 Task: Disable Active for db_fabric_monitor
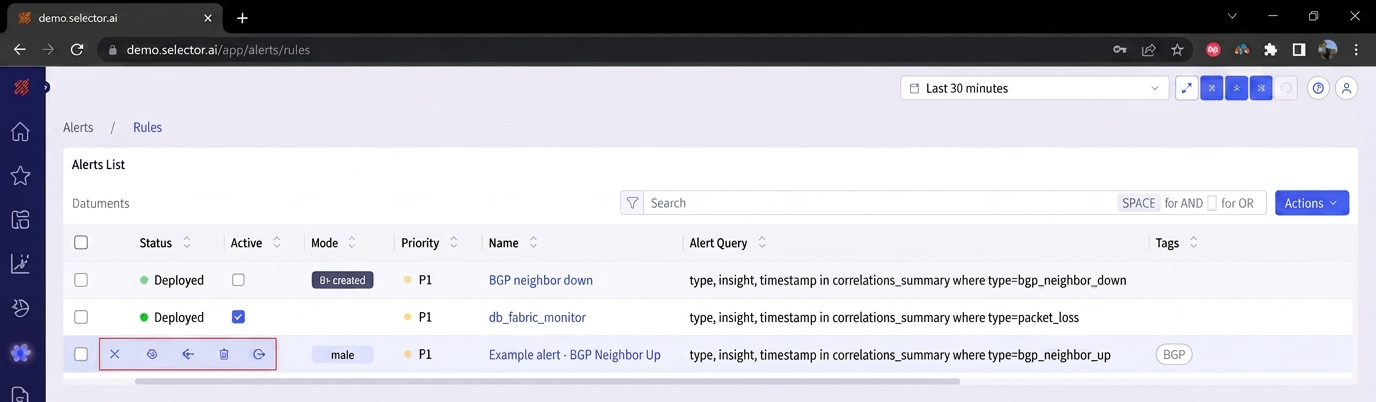coord(238,317)
